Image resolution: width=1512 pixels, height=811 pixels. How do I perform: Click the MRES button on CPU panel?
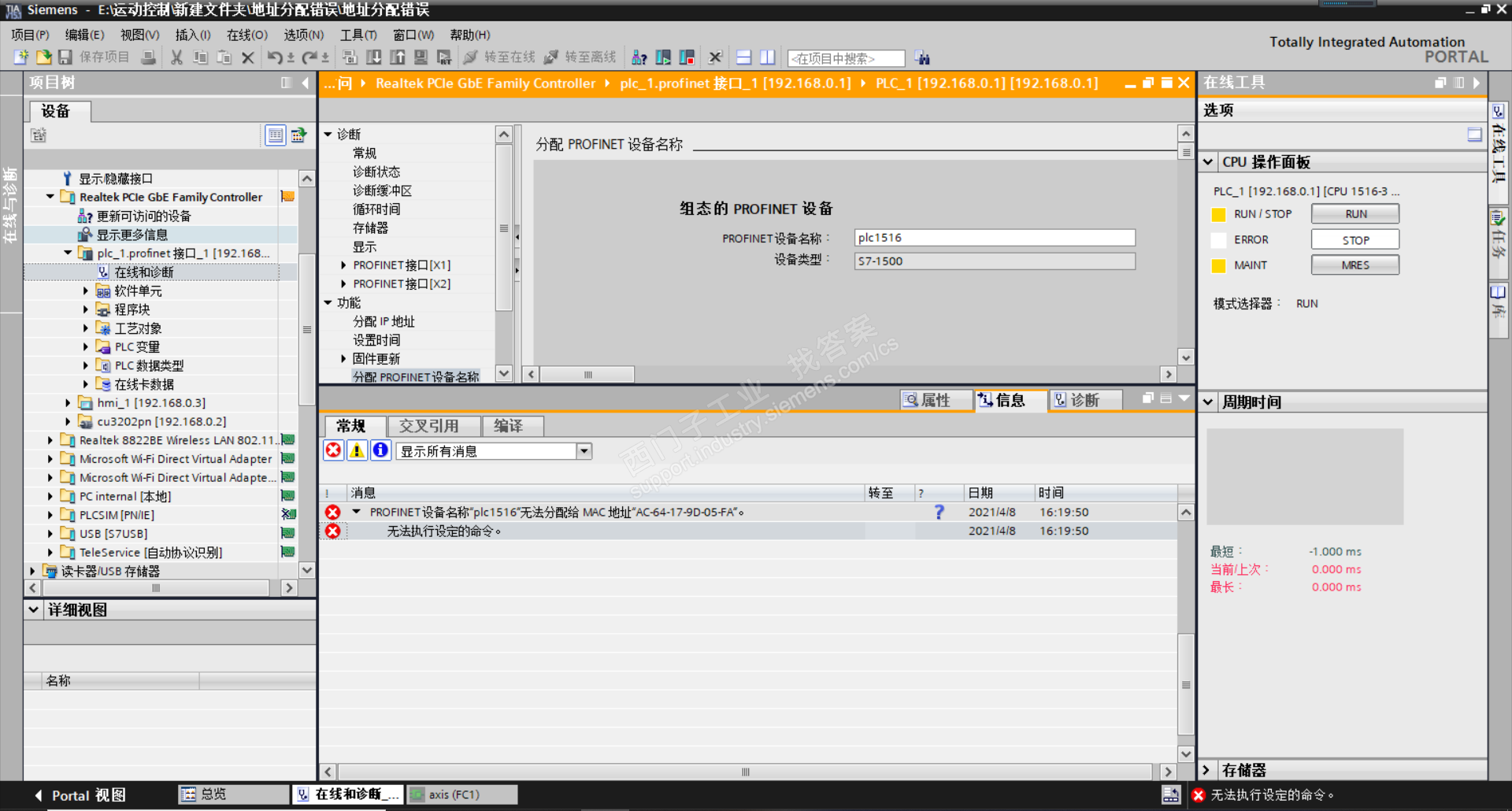coord(1355,265)
